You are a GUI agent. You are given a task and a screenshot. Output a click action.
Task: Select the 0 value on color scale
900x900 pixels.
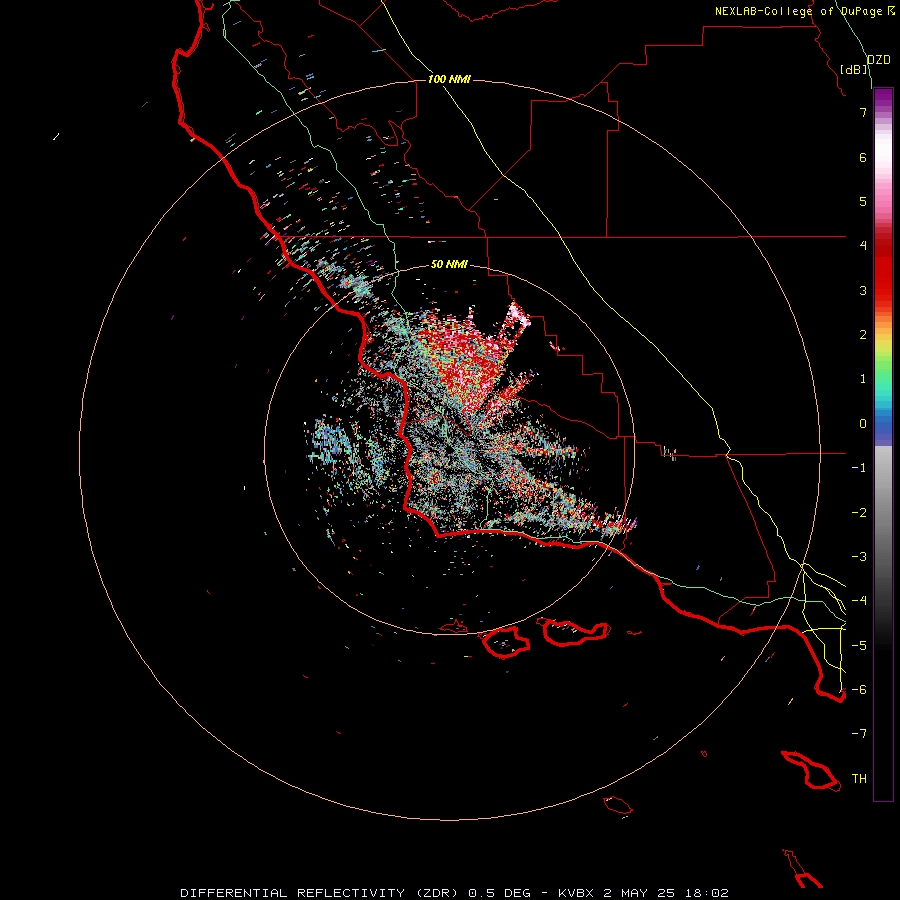click(863, 424)
